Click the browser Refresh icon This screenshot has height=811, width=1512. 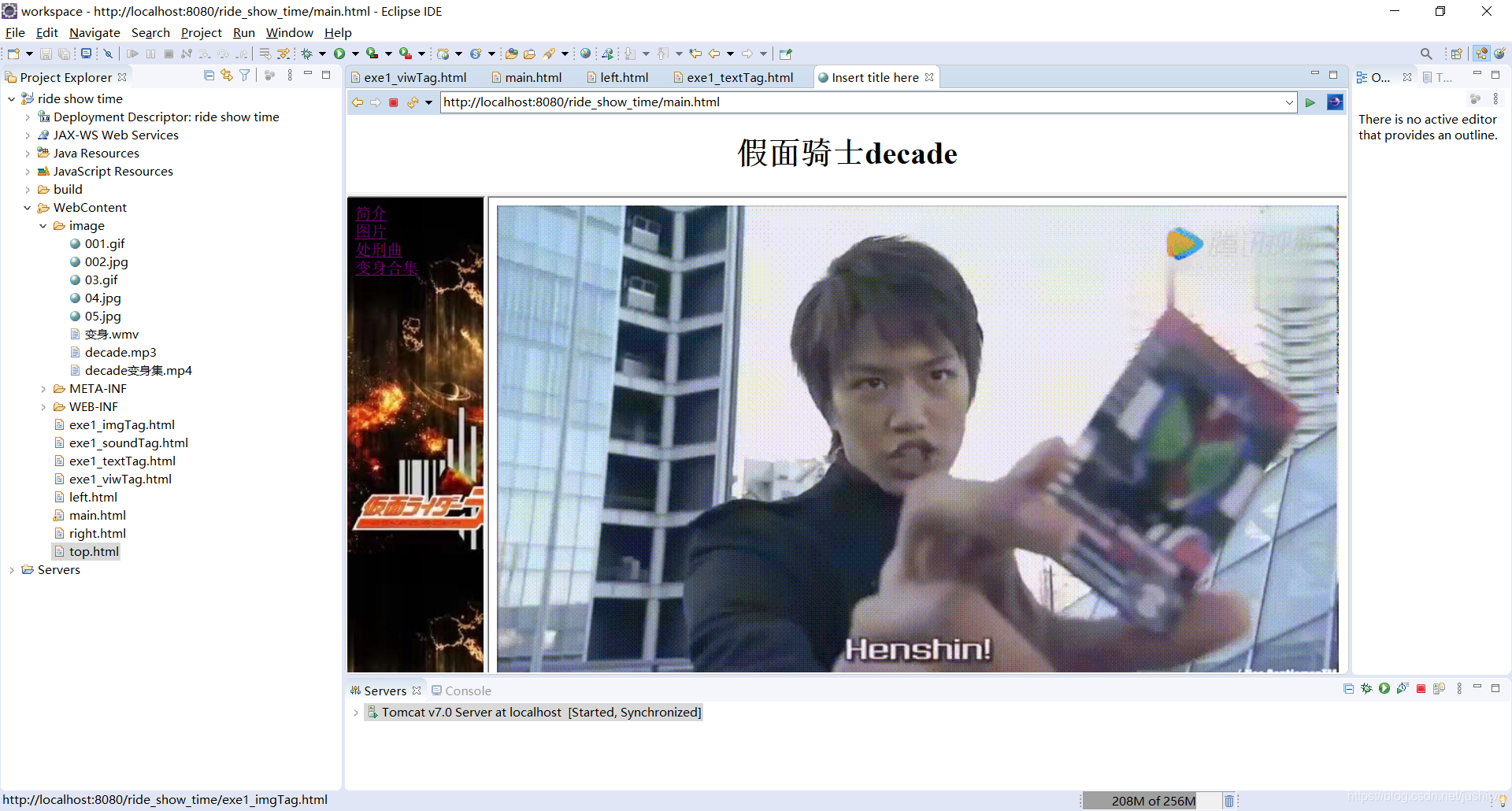pyautogui.click(x=412, y=102)
